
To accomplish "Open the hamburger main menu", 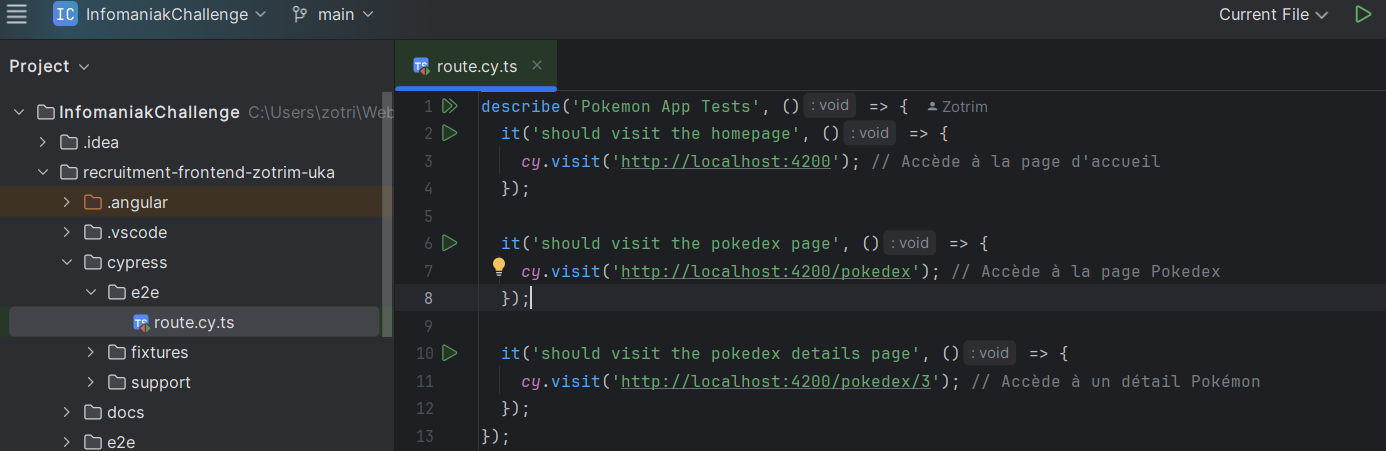I will [17, 14].
